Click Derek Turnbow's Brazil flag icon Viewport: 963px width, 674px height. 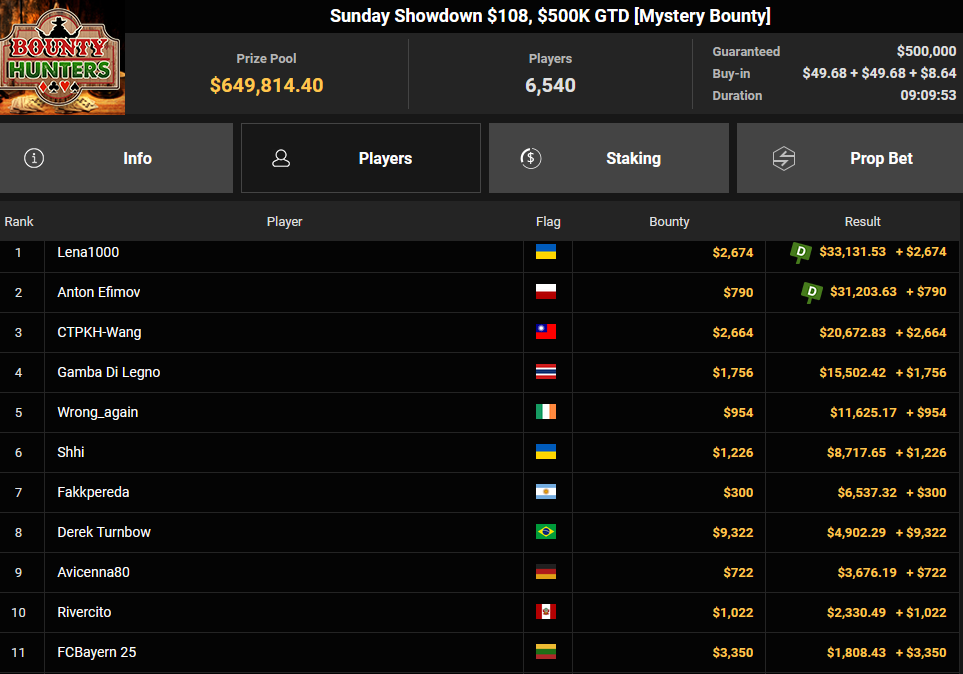tap(546, 531)
